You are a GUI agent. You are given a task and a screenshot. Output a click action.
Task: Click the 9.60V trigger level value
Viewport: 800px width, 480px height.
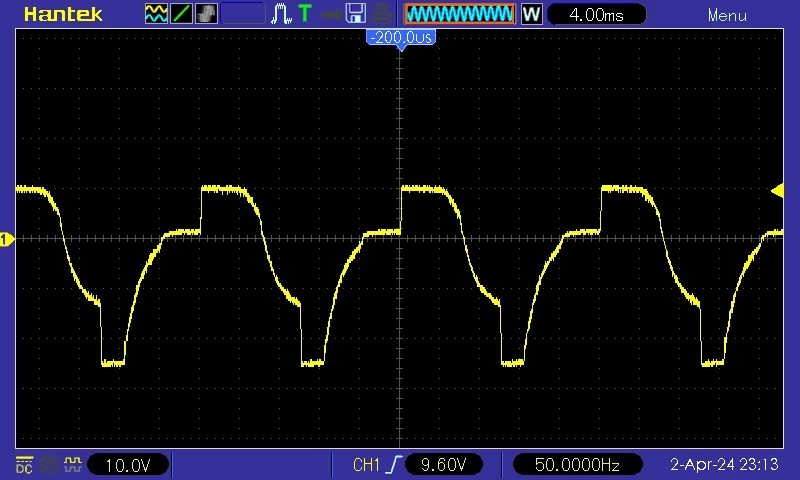pyautogui.click(x=443, y=465)
